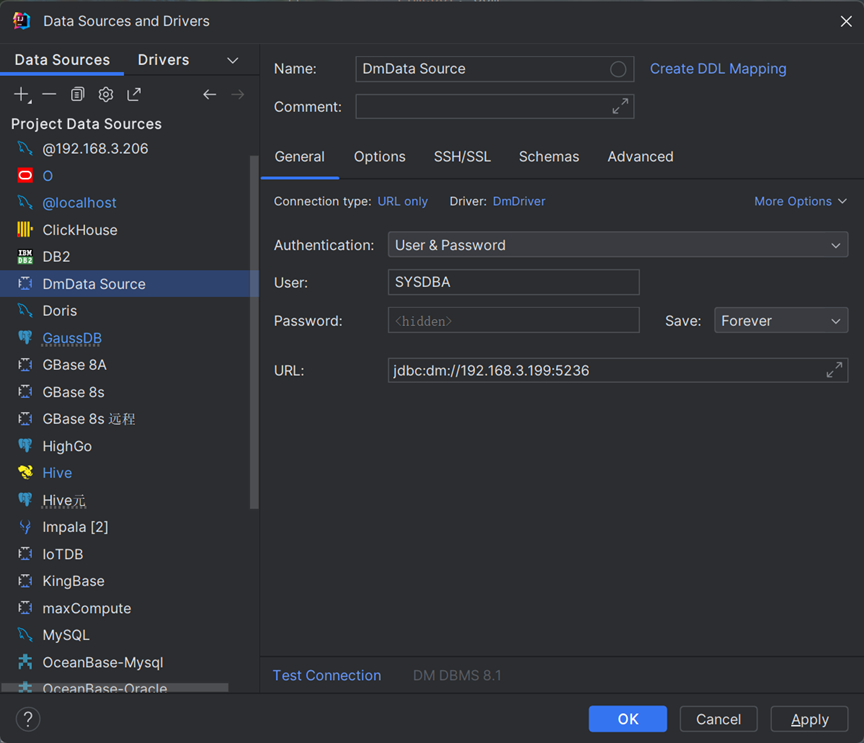The image size is (864, 743).
Task: Open the SSH/SSL tab
Action: 462,157
